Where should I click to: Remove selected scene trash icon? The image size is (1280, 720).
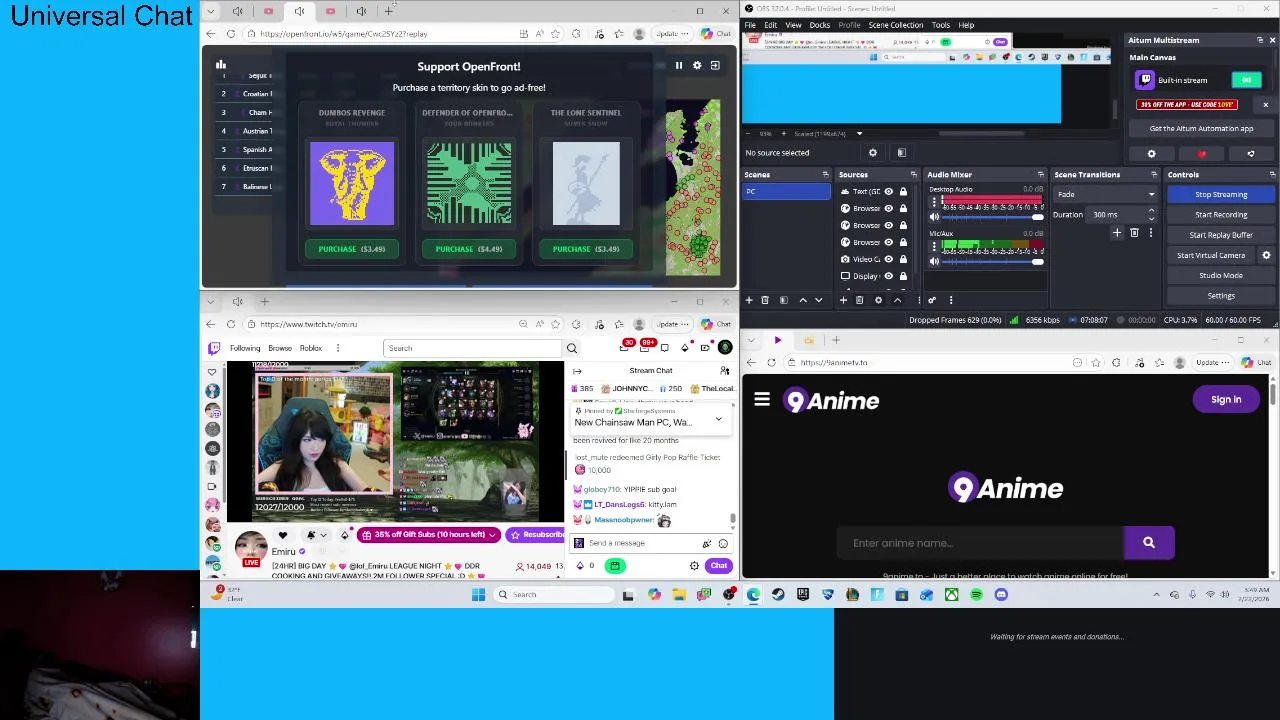[765, 300]
